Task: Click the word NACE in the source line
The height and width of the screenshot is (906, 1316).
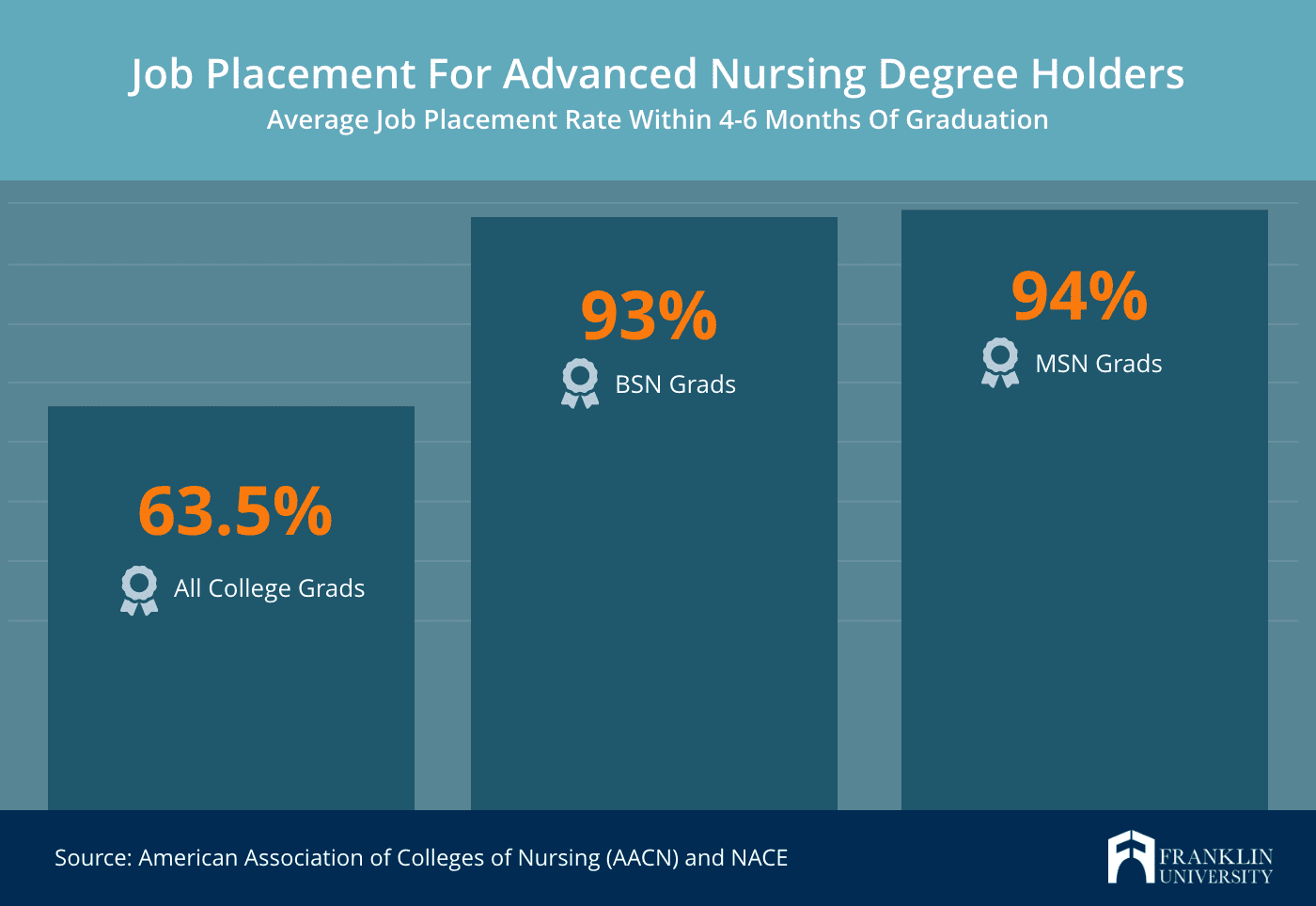Action: point(759,858)
